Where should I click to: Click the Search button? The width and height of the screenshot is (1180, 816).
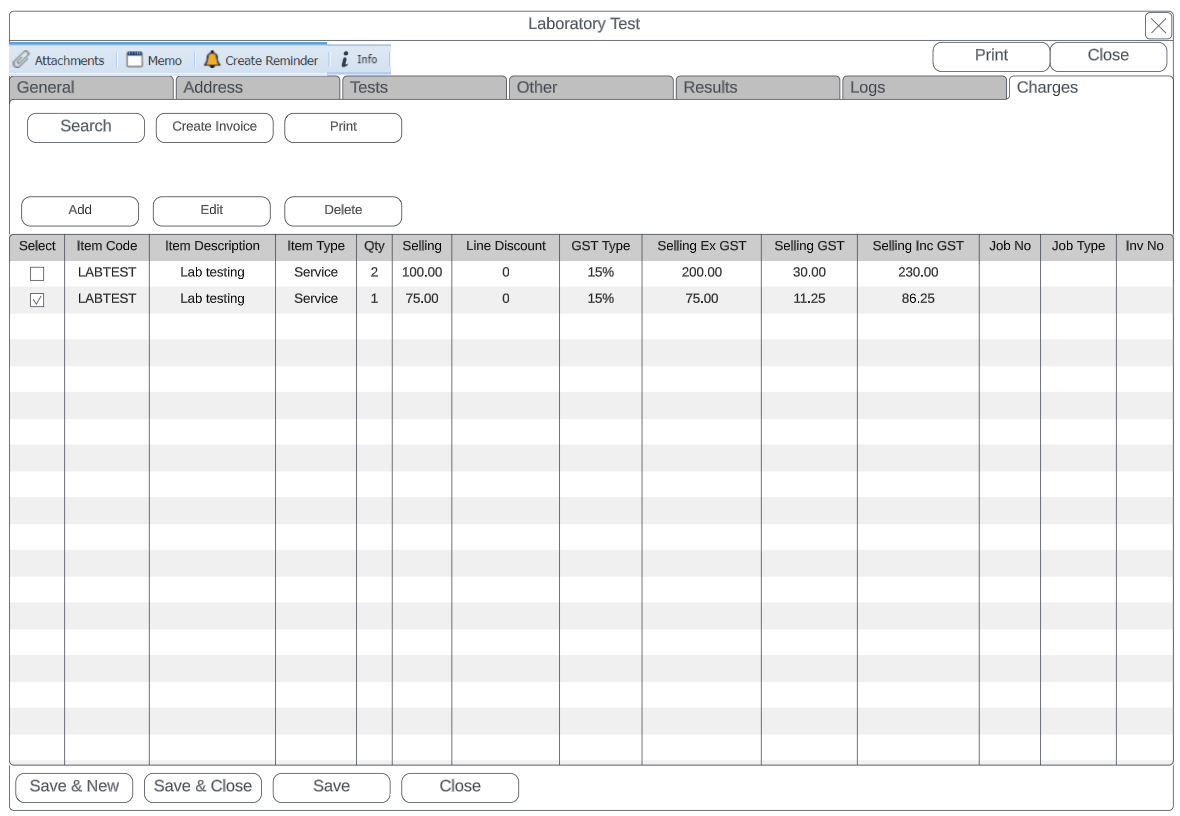pos(86,127)
